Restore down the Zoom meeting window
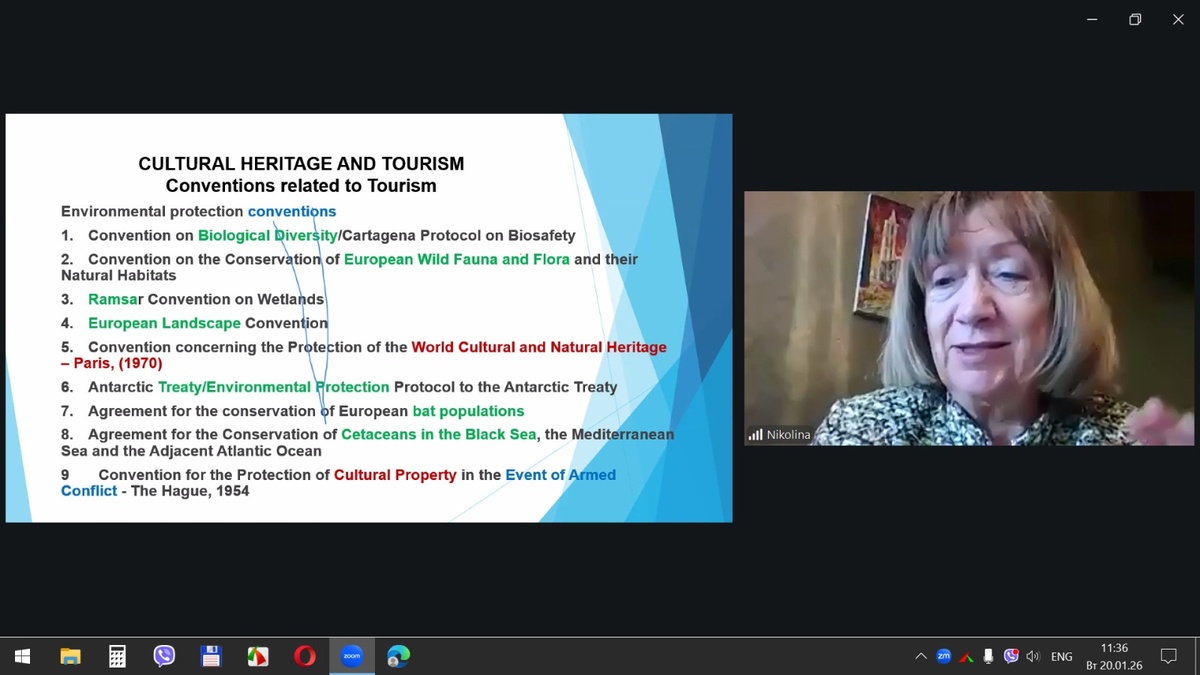 1134,19
